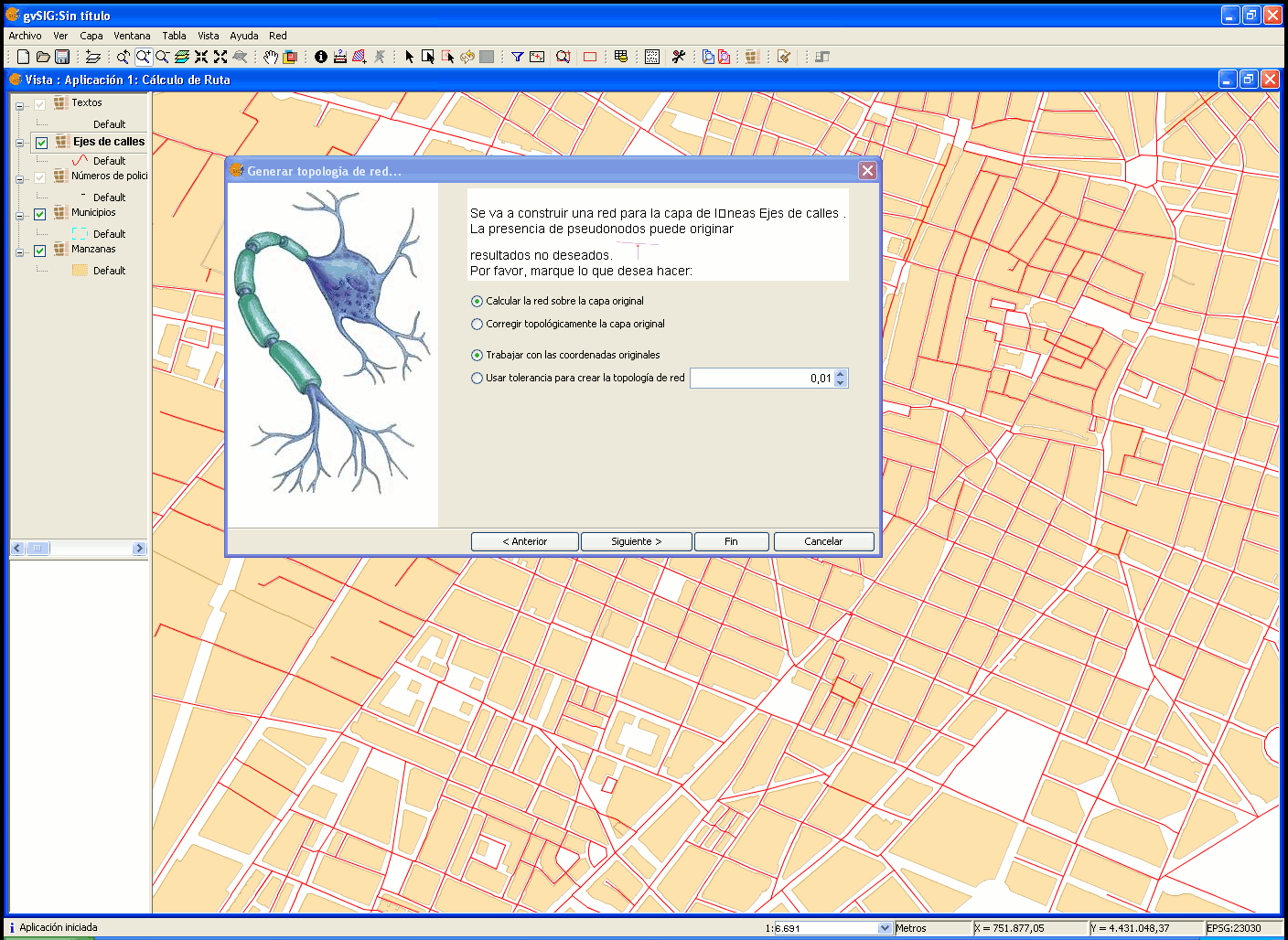Select the Pan hand tool
The width and height of the screenshot is (1288, 940).
271,57
